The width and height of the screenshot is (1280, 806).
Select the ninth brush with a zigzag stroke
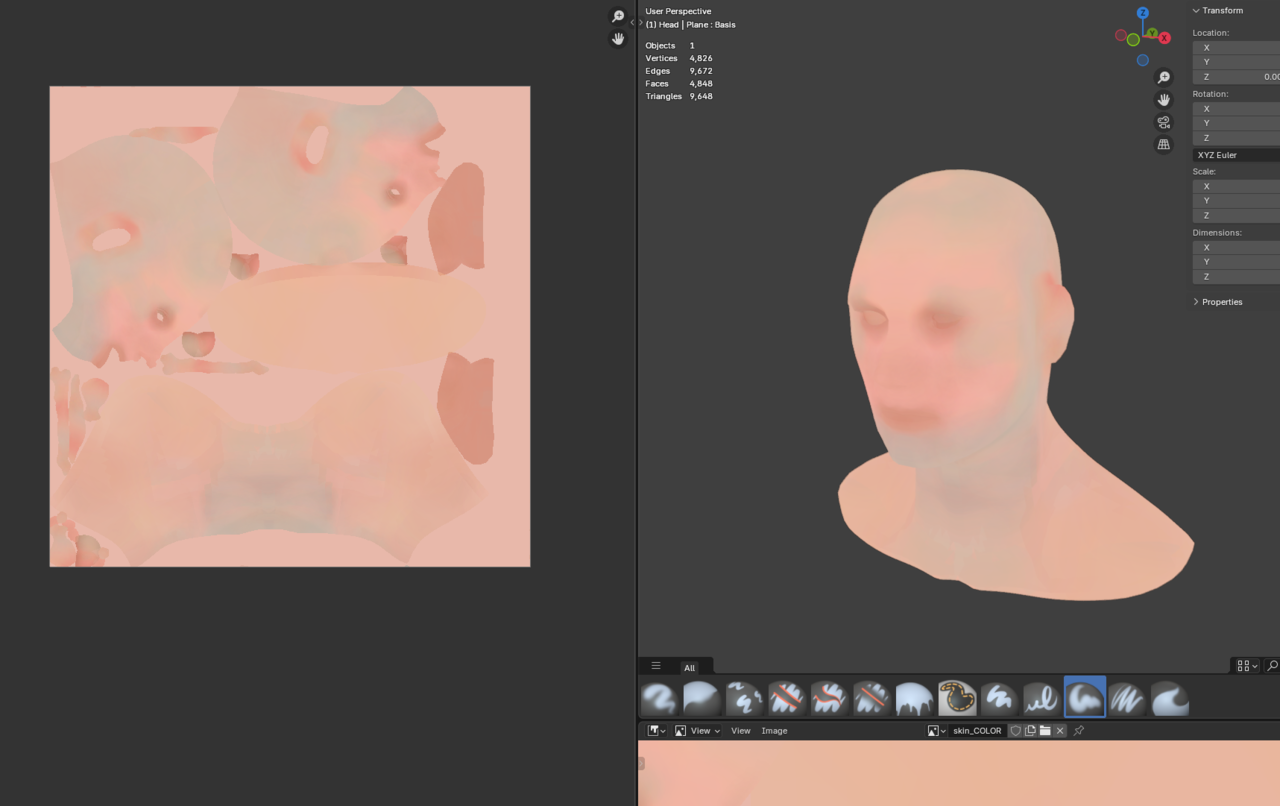tap(999, 698)
